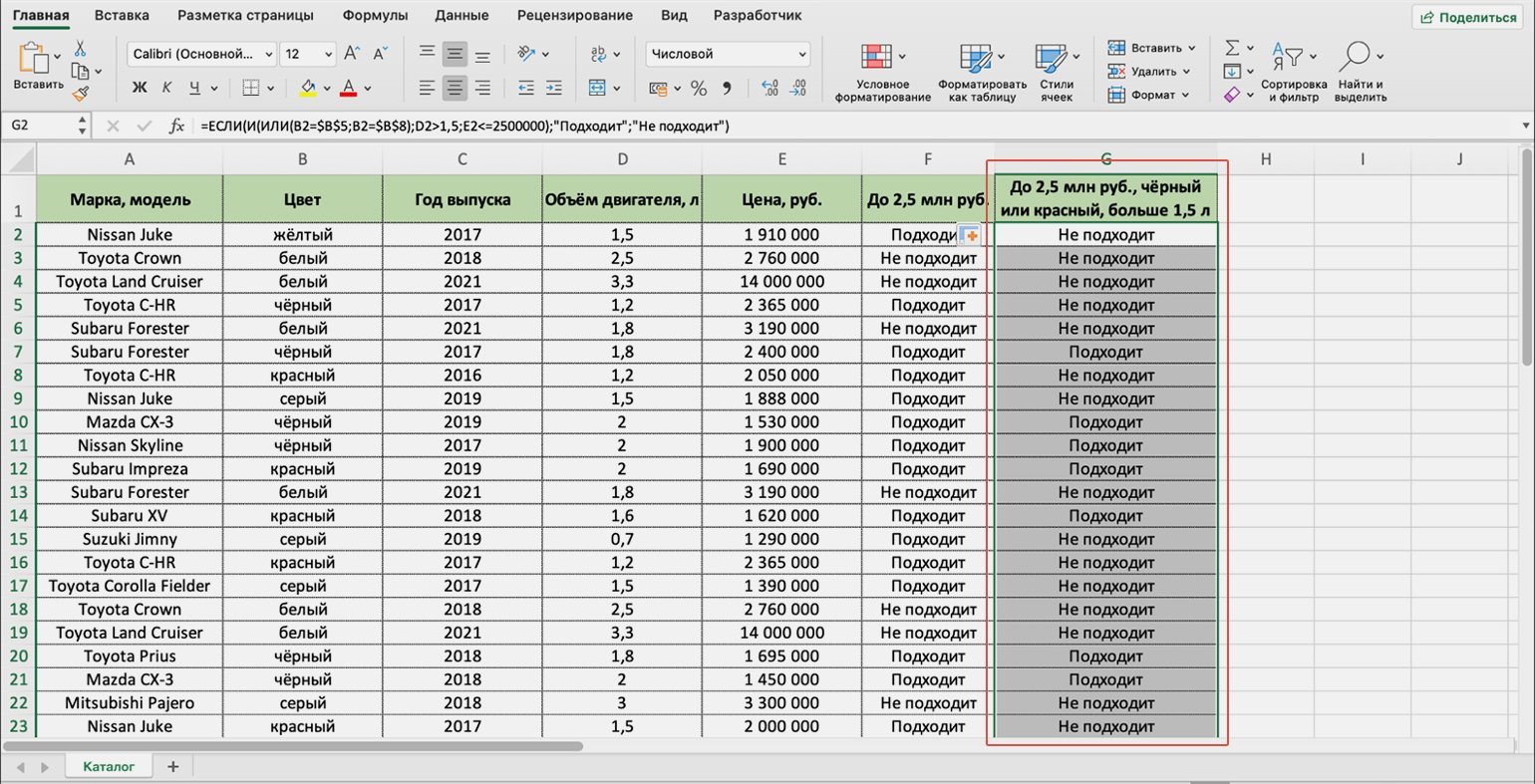Open the font size 12 dropdown
Screen dimensions: 1535x784
(308, 54)
